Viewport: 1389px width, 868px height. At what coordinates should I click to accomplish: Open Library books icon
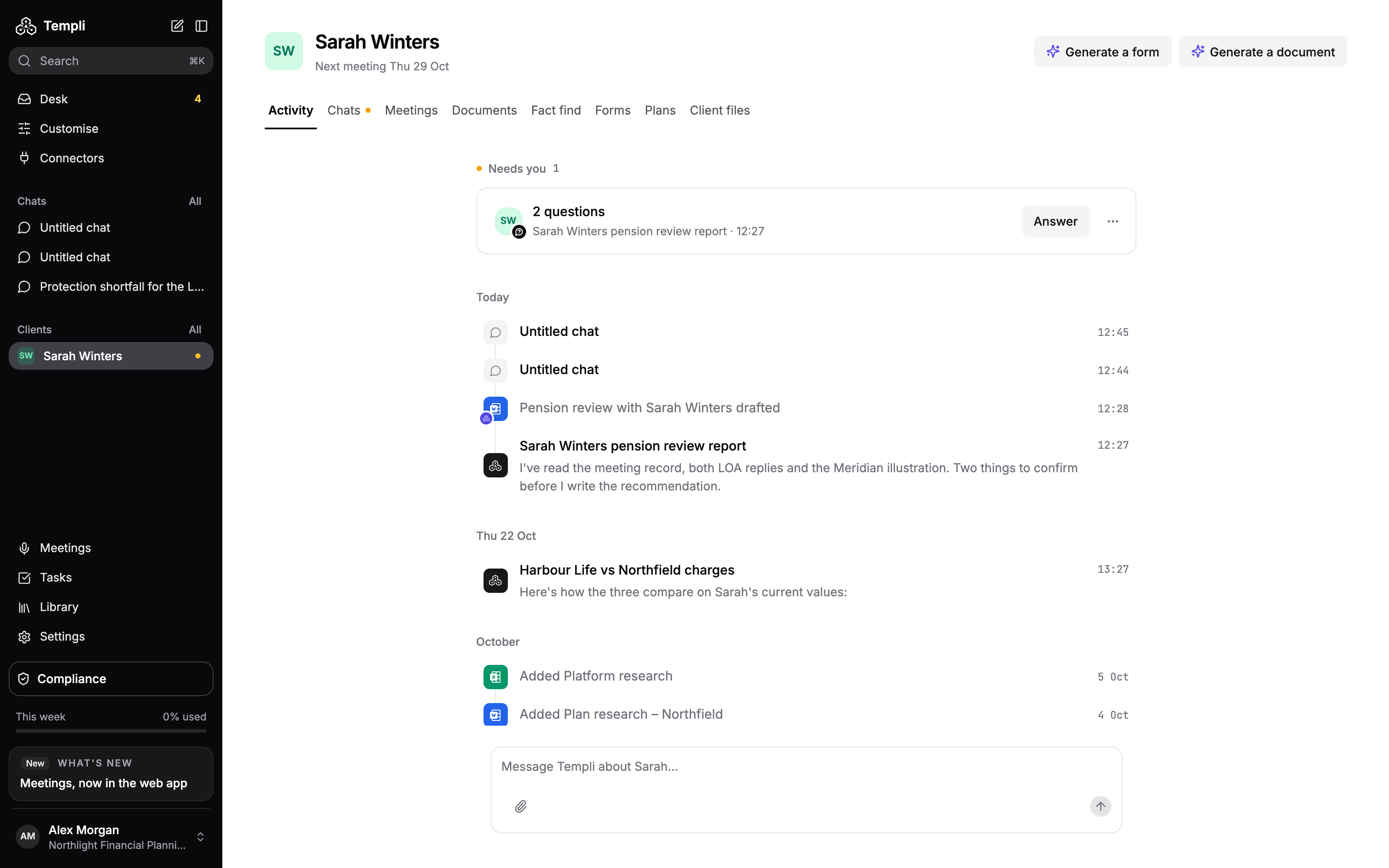[24, 607]
